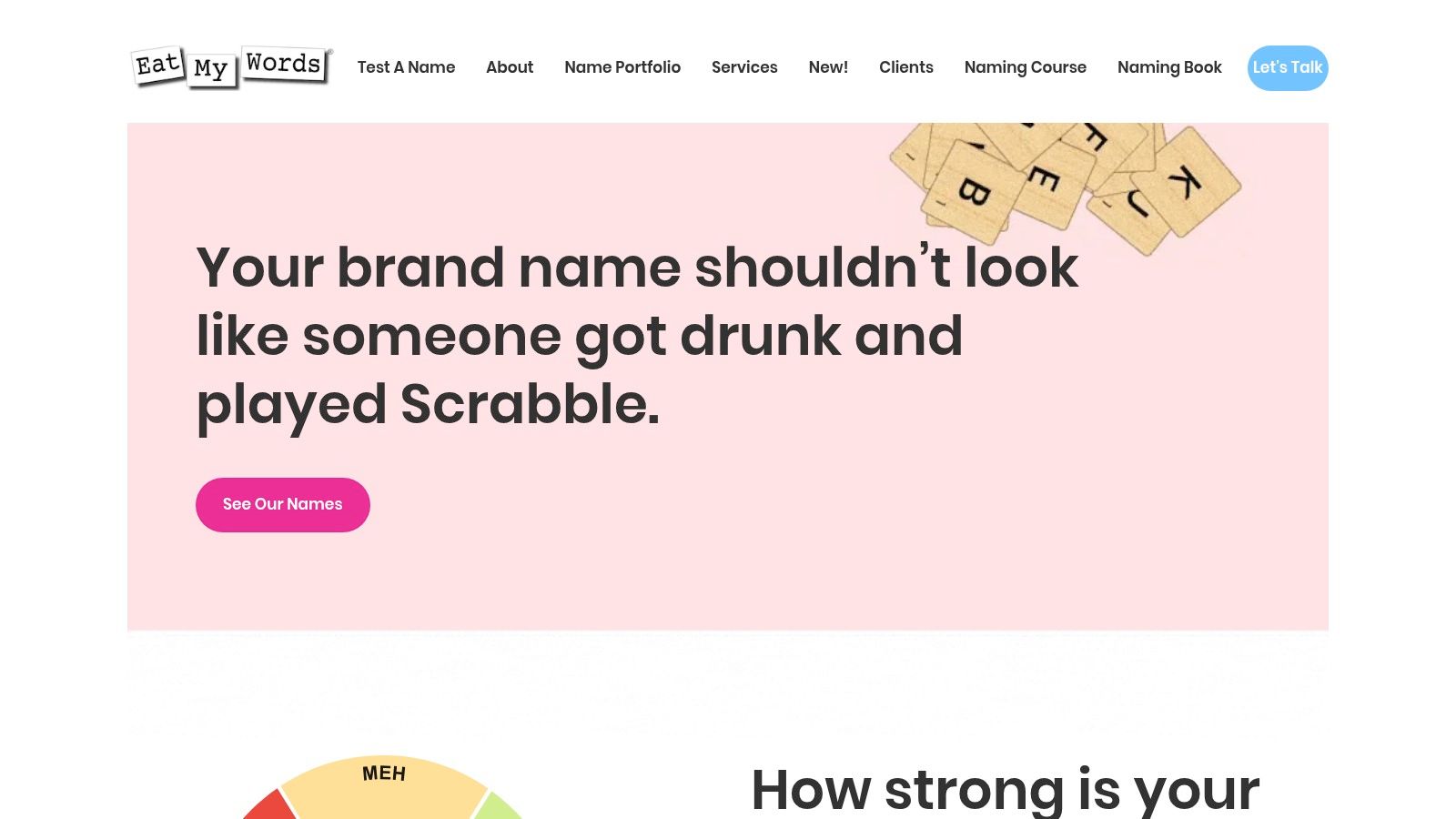The image size is (1456, 819).
Task: Click the Scrabble tile showing letter K
Action: tap(1188, 182)
